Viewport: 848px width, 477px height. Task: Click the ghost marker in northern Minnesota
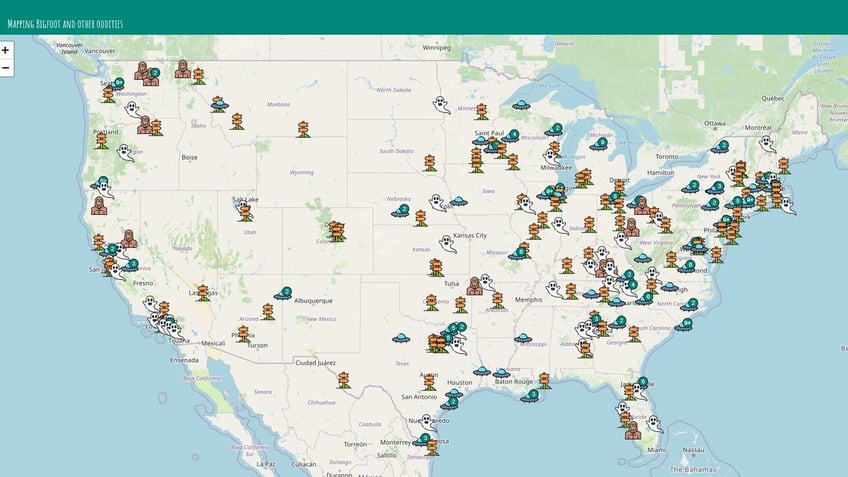(439, 103)
